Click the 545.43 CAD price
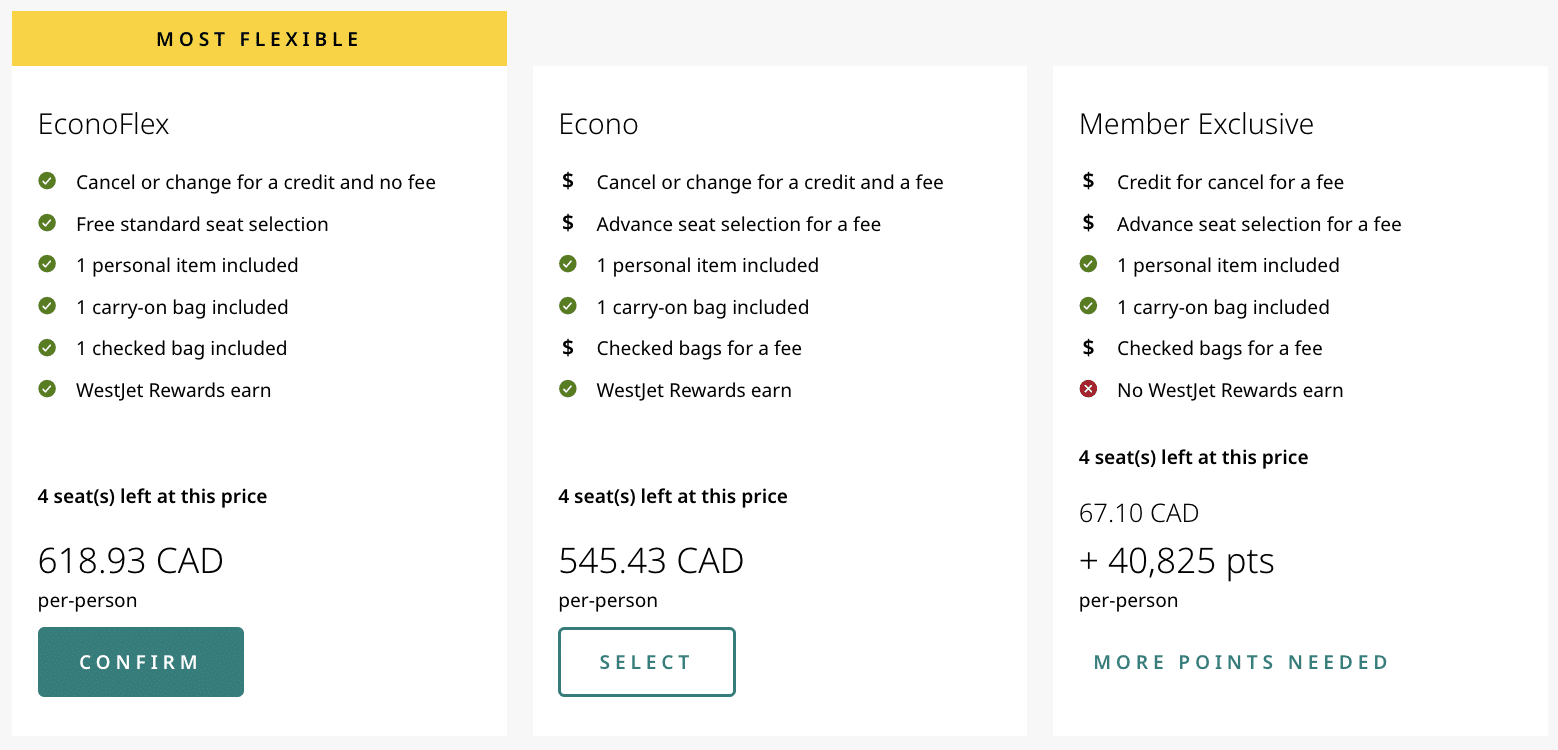 click(x=651, y=560)
